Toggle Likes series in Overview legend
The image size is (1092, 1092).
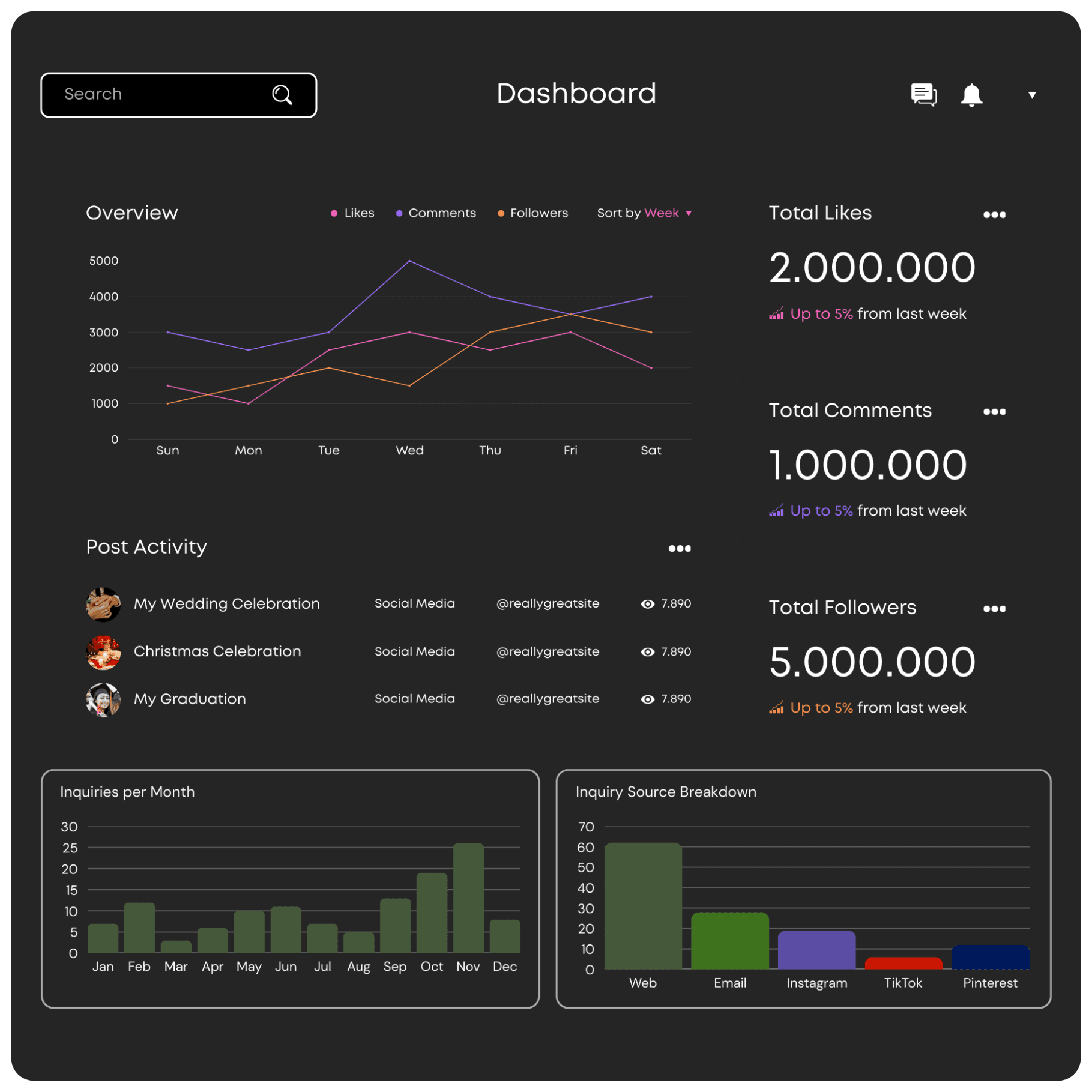(x=352, y=213)
